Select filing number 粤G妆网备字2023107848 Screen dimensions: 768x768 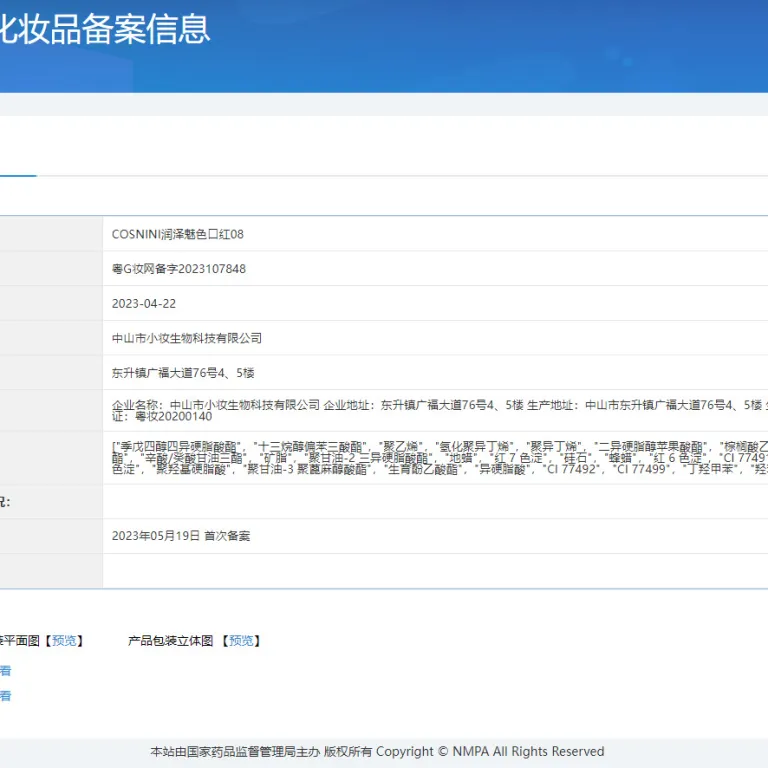[x=179, y=269]
